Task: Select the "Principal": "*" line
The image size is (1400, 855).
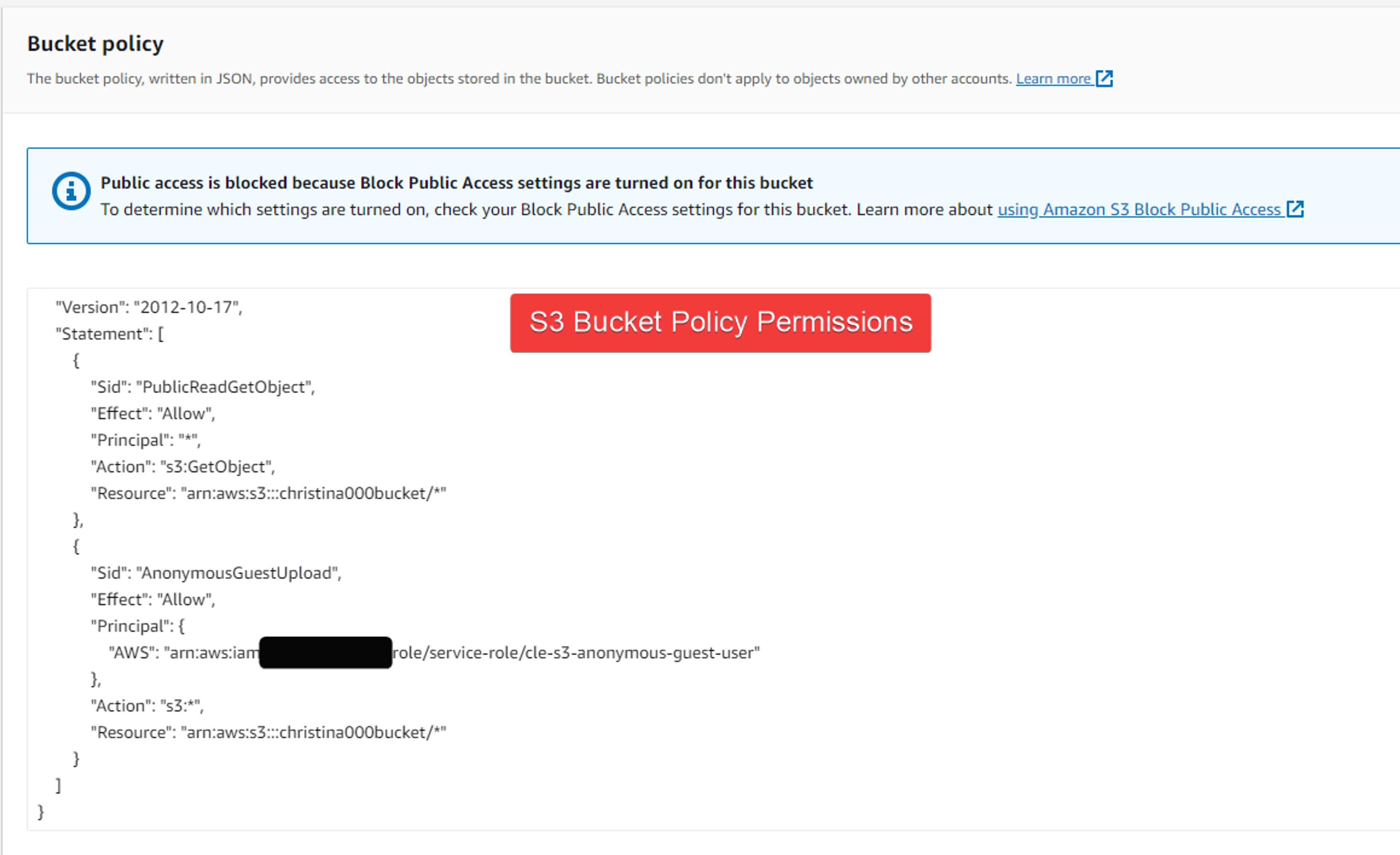Action: (x=146, y=440)
